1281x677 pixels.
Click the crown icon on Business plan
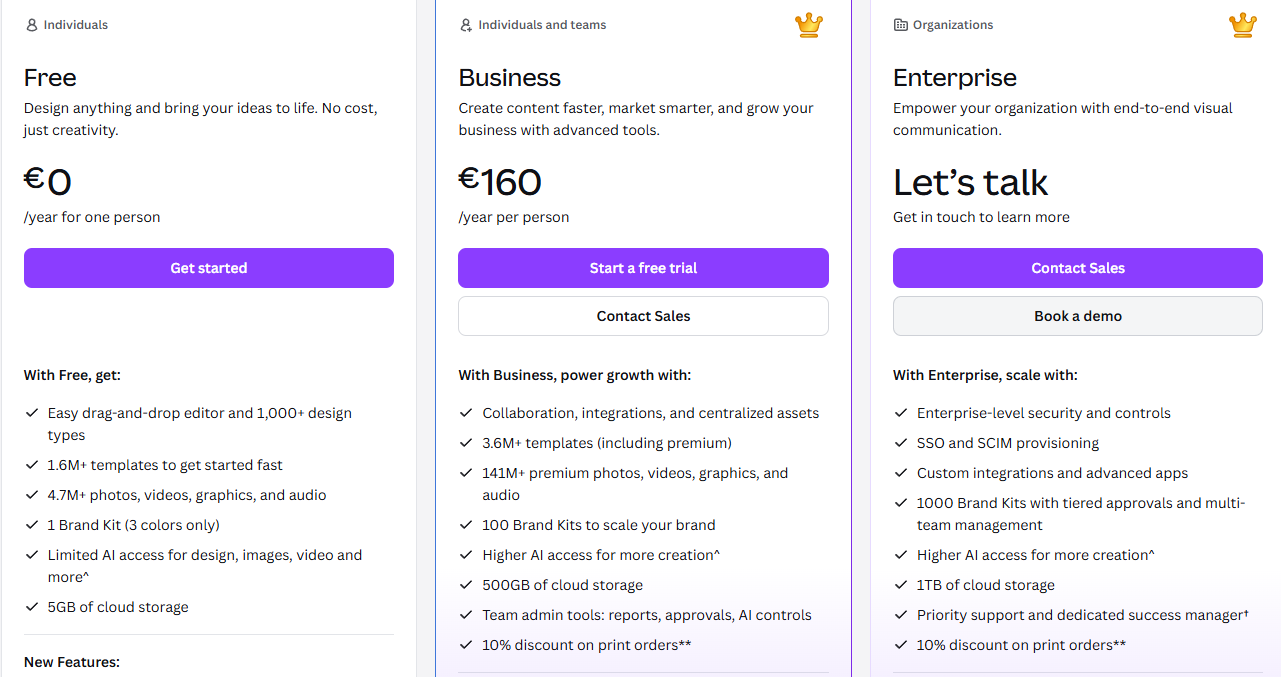tap(809, 25)
